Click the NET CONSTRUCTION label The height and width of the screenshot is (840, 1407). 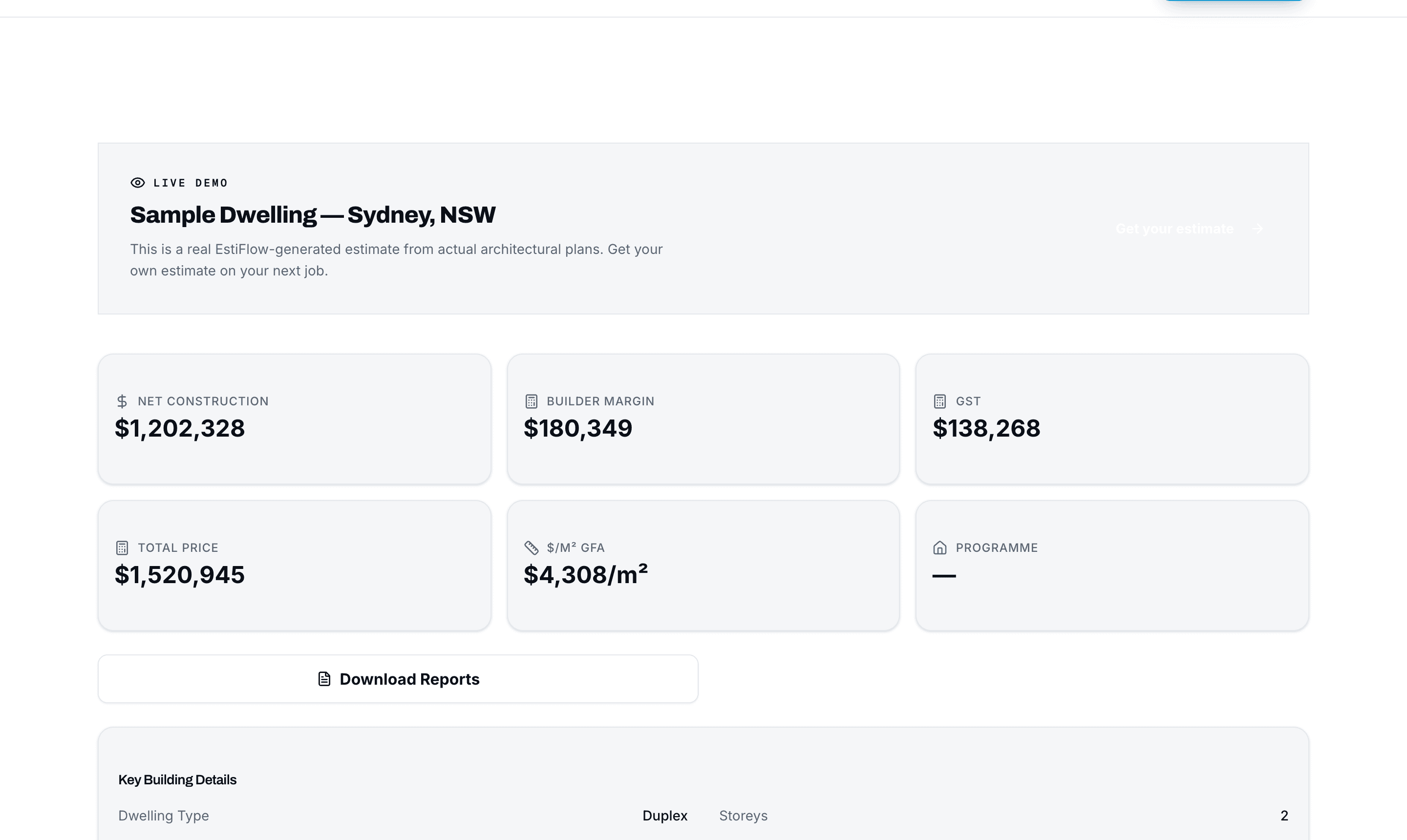pos(203,401)
